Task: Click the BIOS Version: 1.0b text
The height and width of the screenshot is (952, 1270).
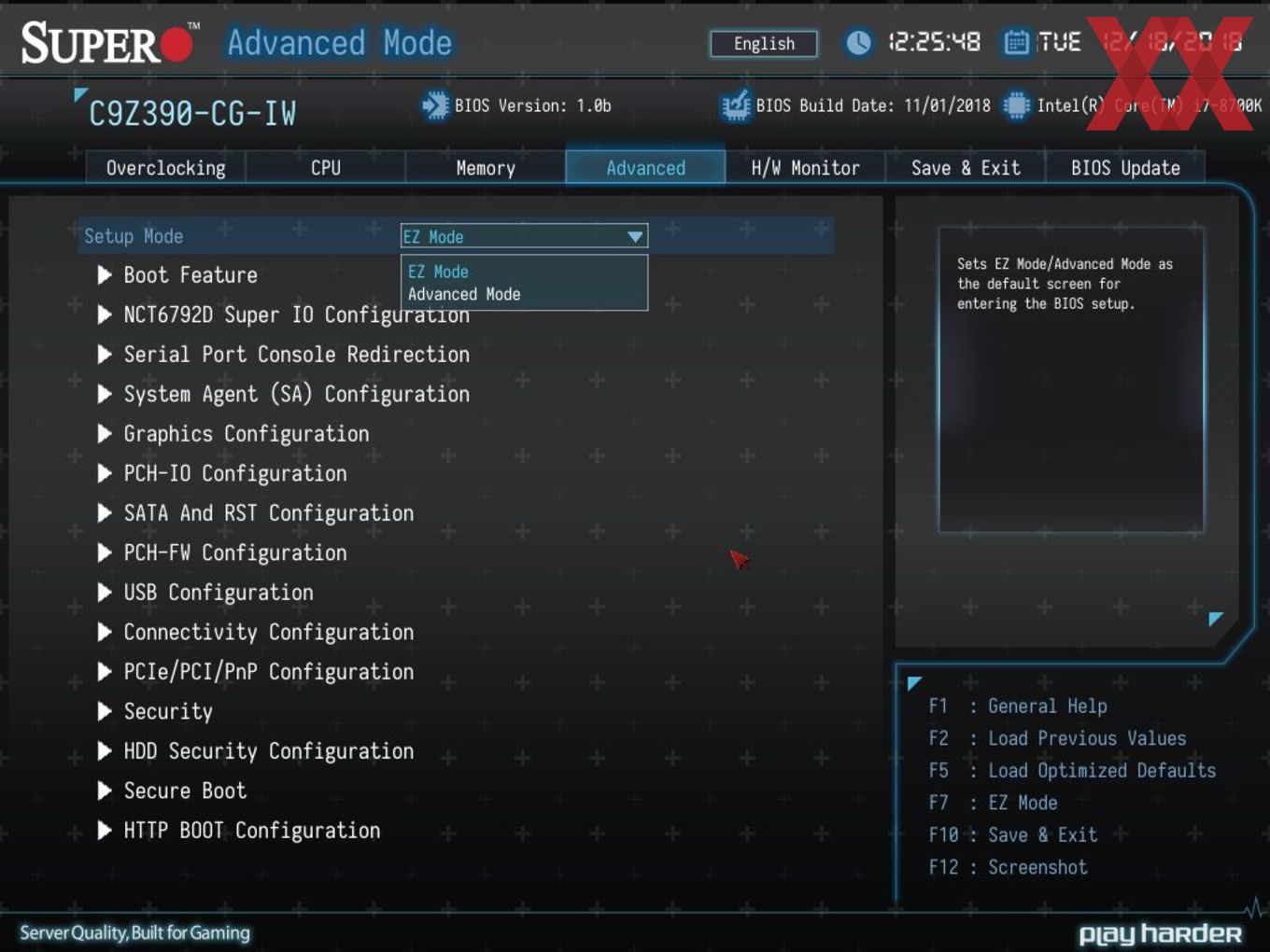Action: [x=532, y=105]
